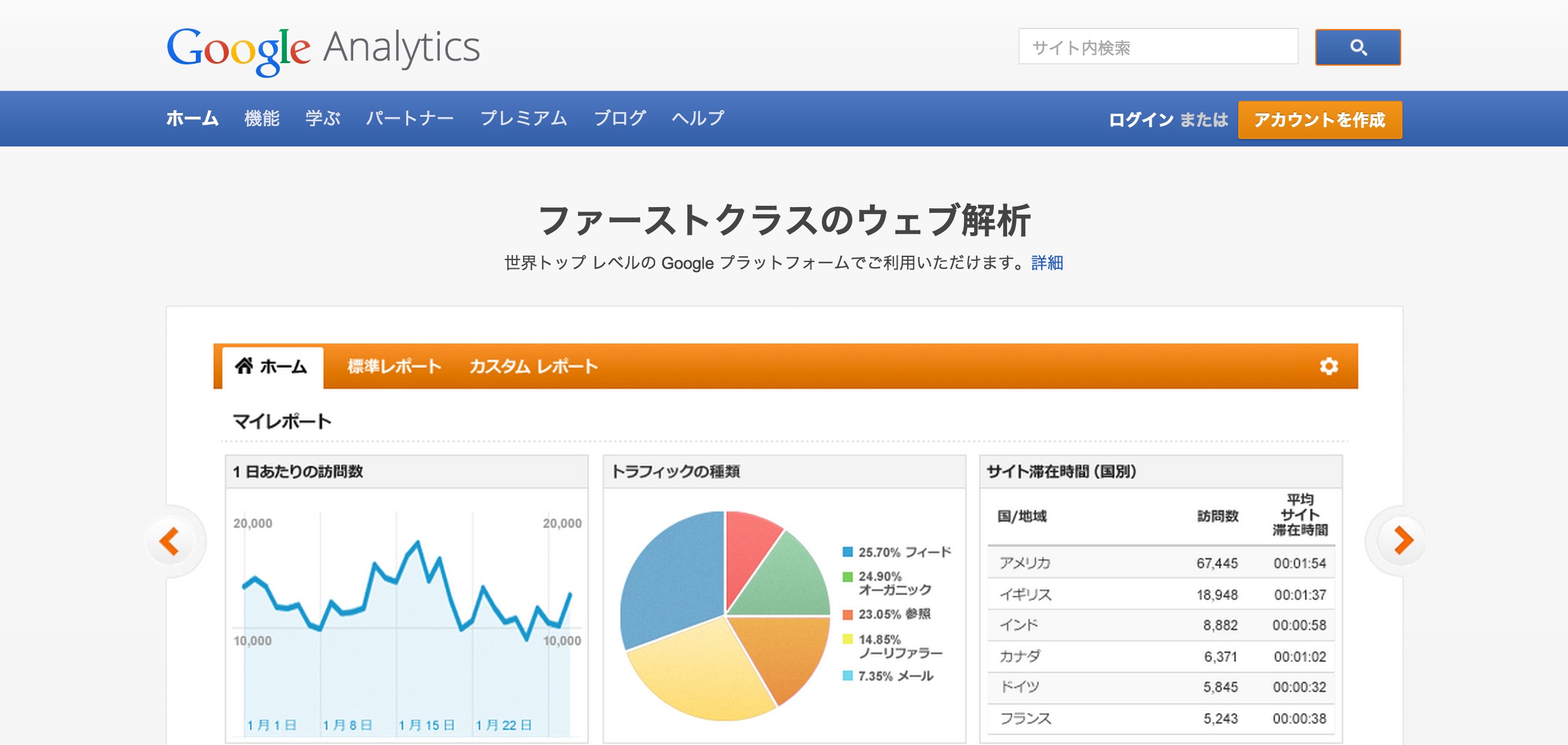Click the 1 月 22 日 axis label
The height and width of the screenshot is (745, 1568).
coord(504,725)
